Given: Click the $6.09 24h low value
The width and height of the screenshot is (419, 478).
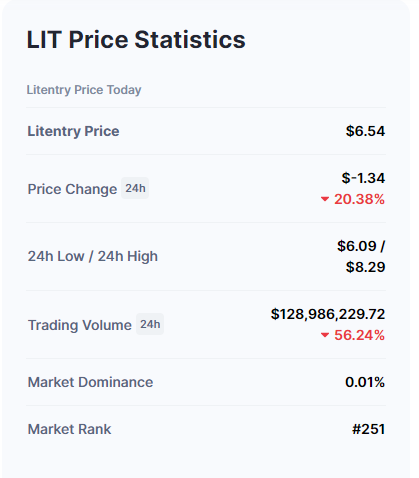Looking at the screenshot, I should pyautogui.click(x=357, y=246).
